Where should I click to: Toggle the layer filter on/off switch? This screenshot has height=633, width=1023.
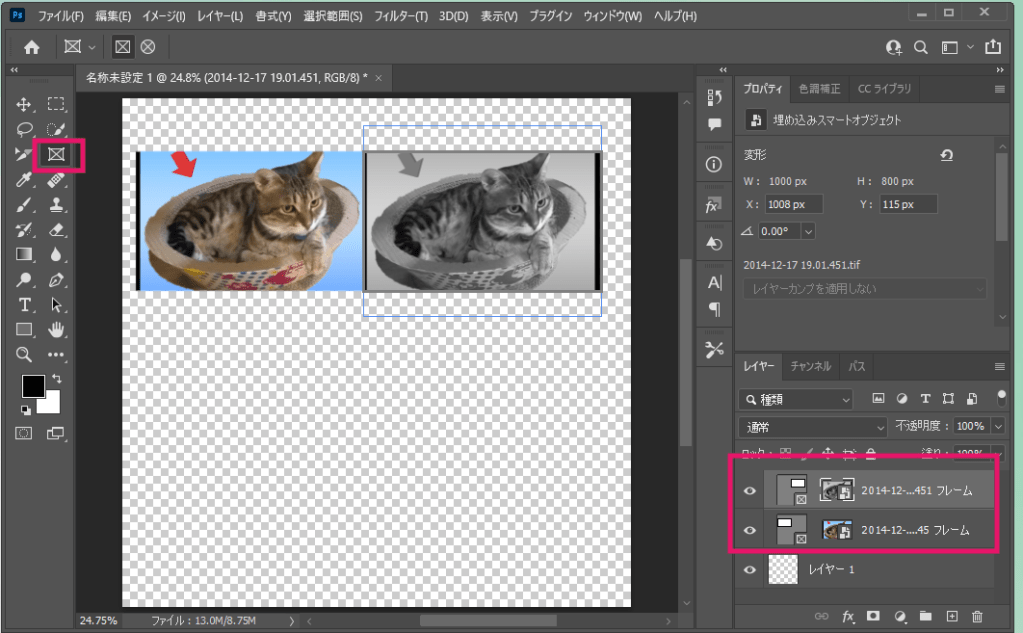1000,397
